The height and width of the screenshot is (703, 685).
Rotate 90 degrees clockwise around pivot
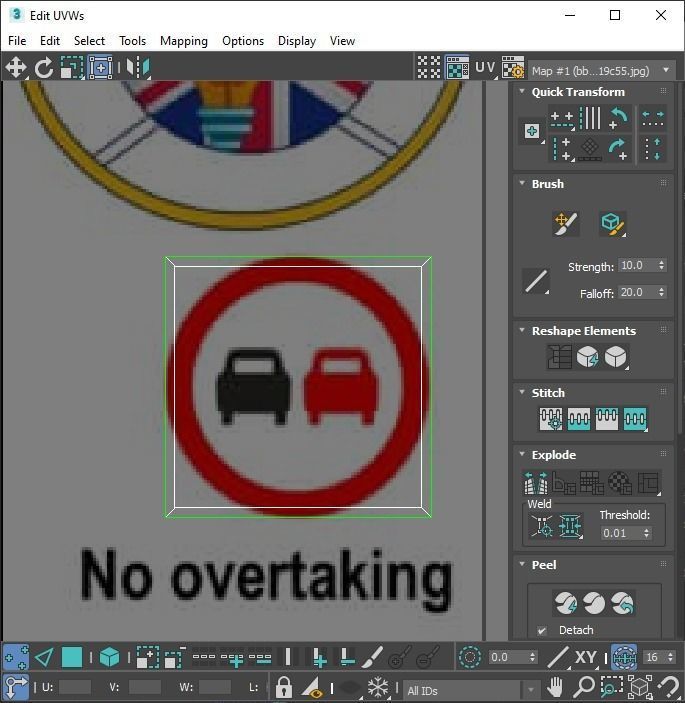tap(618, 149)
